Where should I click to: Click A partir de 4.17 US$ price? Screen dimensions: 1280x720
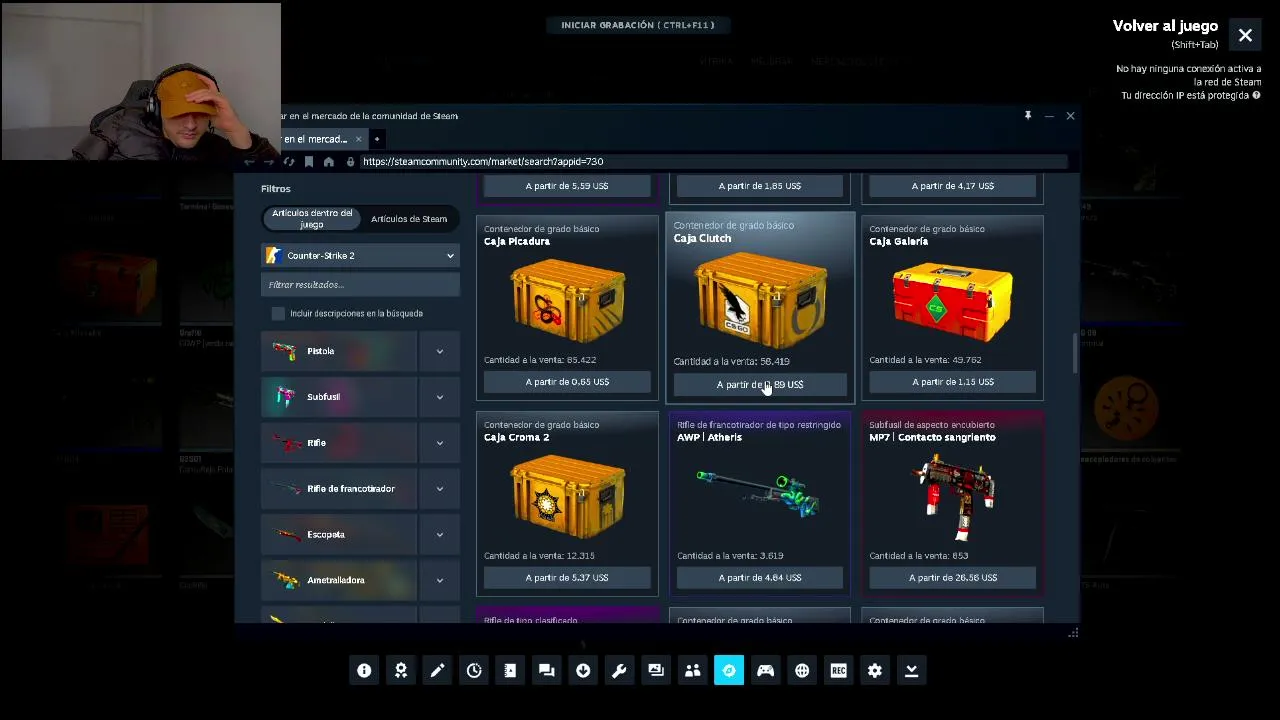(952, 186)
